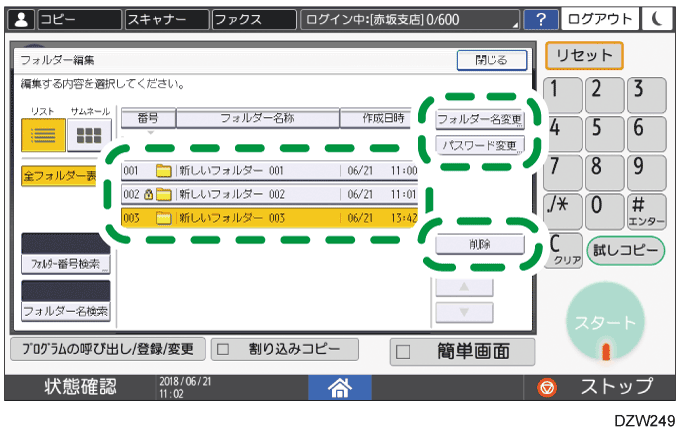Viewport: 679px width, 431px height.
Task: Tap the green Start button
Action: pyautogui.click(x=605, y=322)
